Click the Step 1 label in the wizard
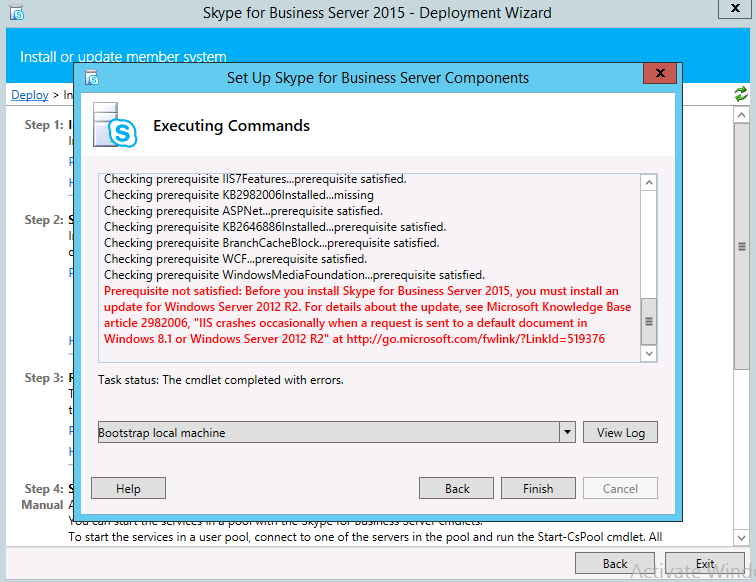 tap(44, 125)
